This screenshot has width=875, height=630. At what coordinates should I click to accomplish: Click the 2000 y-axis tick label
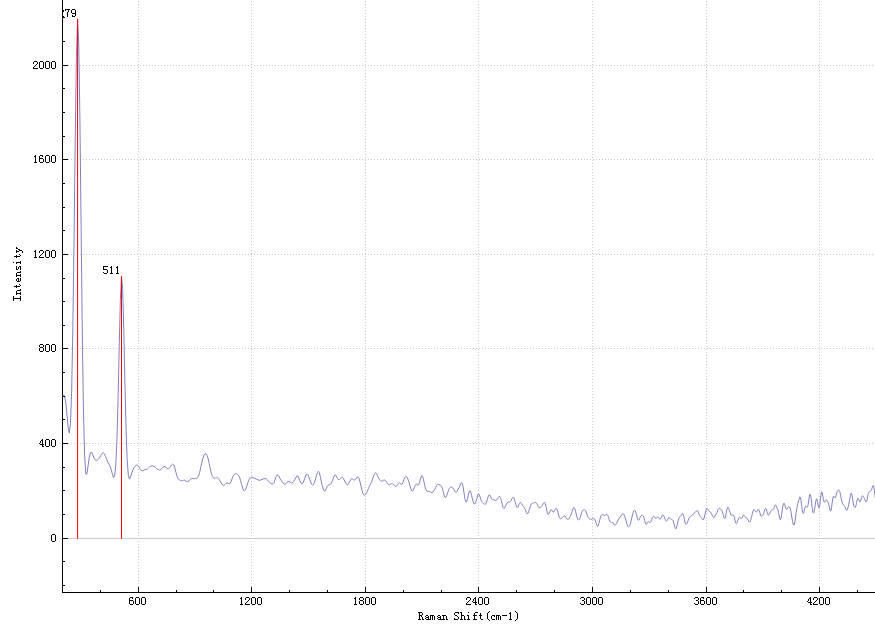pos(43,65)
